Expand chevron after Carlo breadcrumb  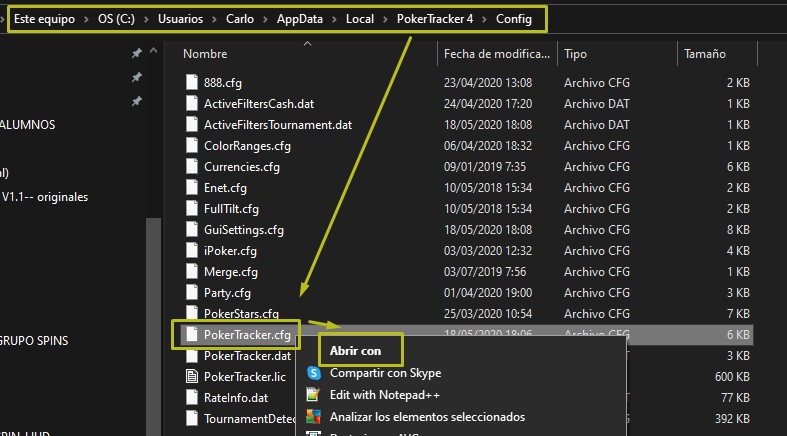pyautogui.click(x=266, y=19)
